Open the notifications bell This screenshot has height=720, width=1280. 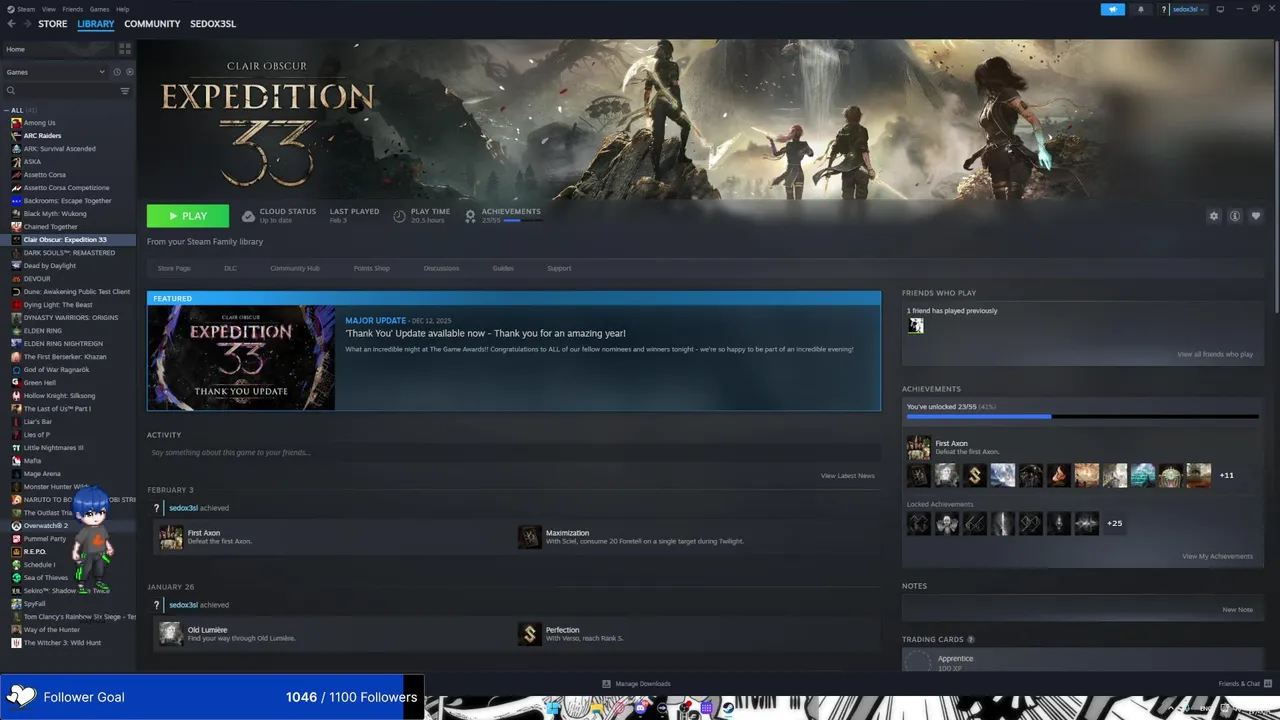tap(1141, 9)
